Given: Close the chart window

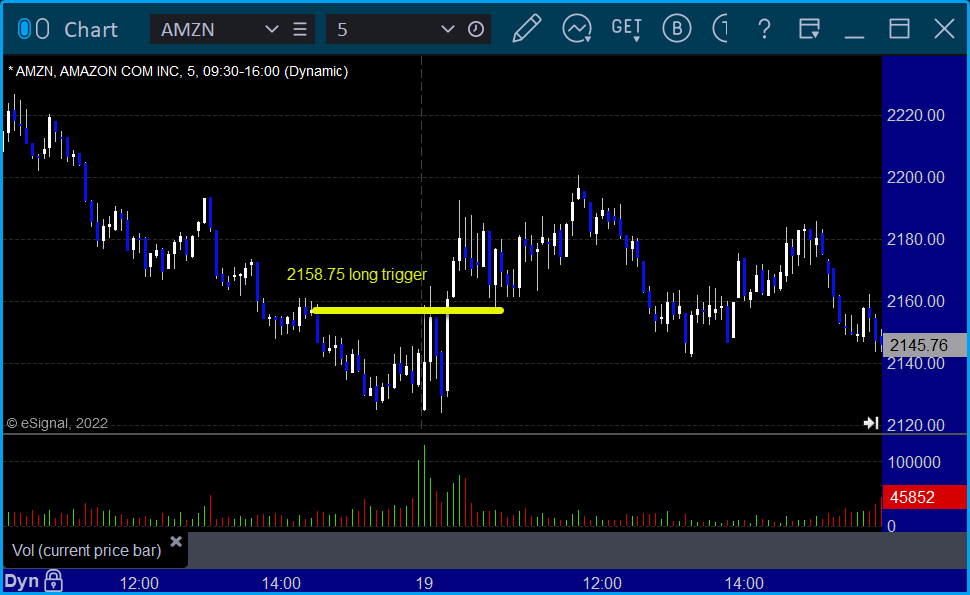Looking at the screenshot, I should click(944, 29).
